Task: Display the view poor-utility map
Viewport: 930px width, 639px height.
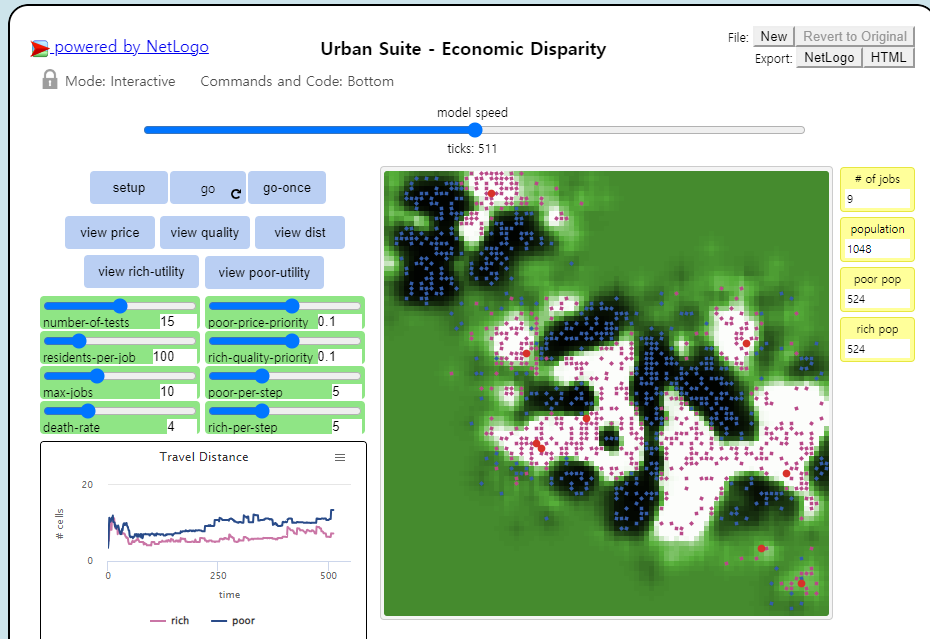Action: [x=264, y=272]
